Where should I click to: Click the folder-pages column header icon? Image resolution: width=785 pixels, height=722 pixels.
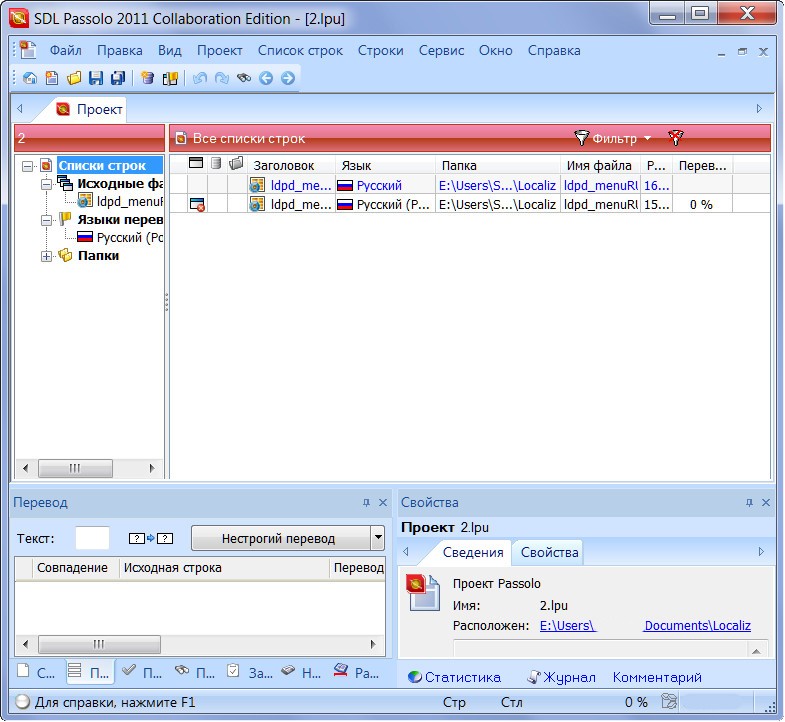point(236,163)
